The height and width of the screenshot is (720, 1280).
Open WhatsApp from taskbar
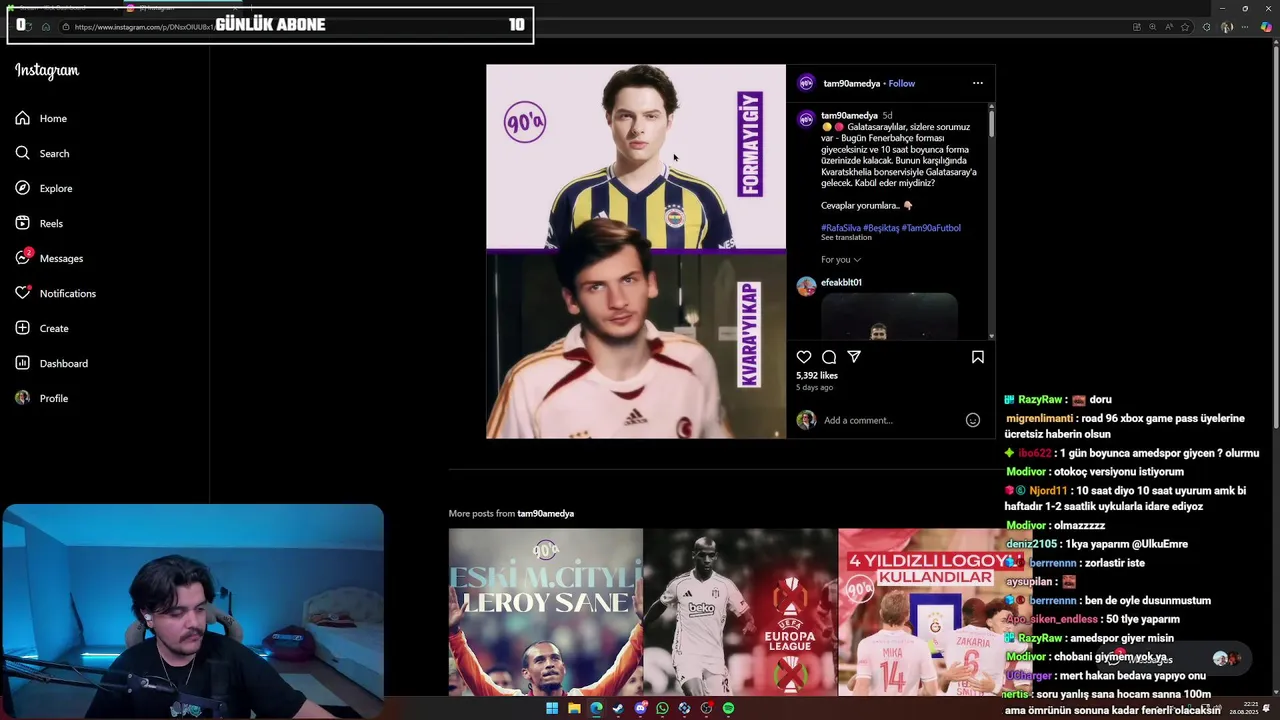tap(662, 708)
